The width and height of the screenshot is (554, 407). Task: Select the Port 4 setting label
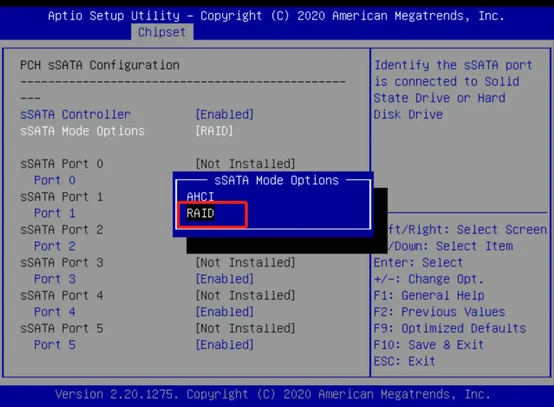[x=55, y=312]
